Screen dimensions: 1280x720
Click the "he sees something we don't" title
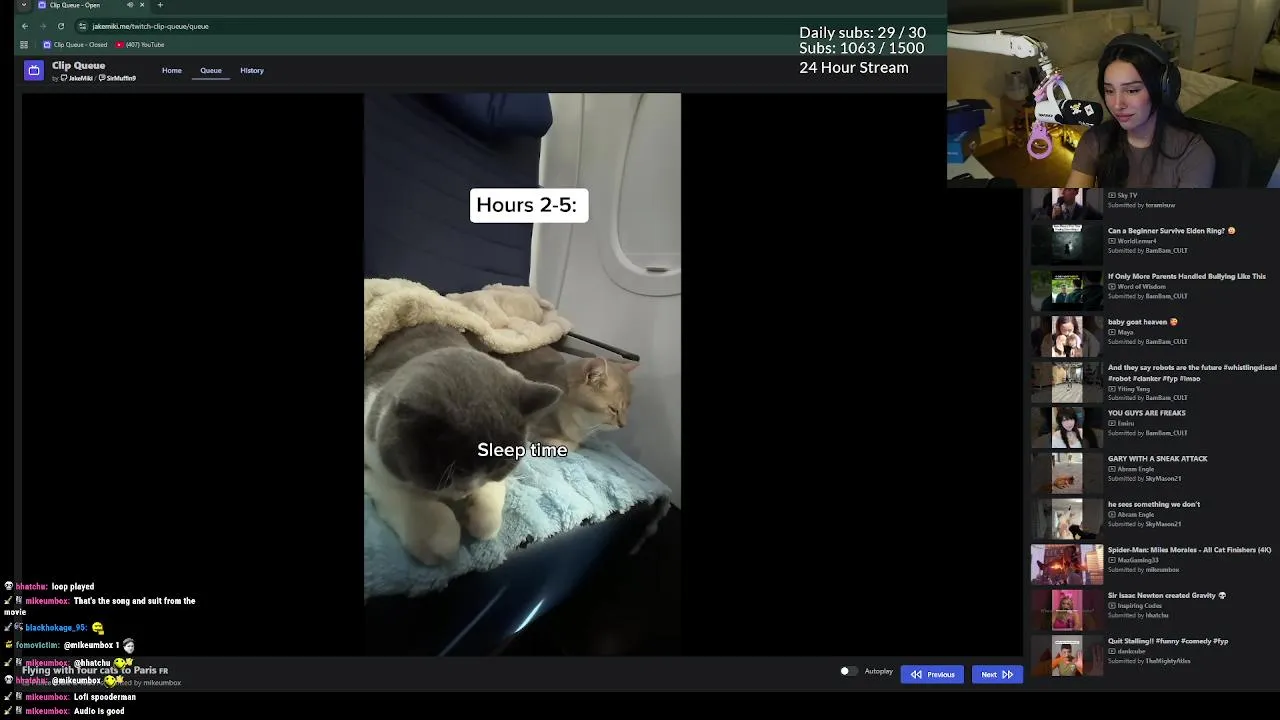[1154, 505]
